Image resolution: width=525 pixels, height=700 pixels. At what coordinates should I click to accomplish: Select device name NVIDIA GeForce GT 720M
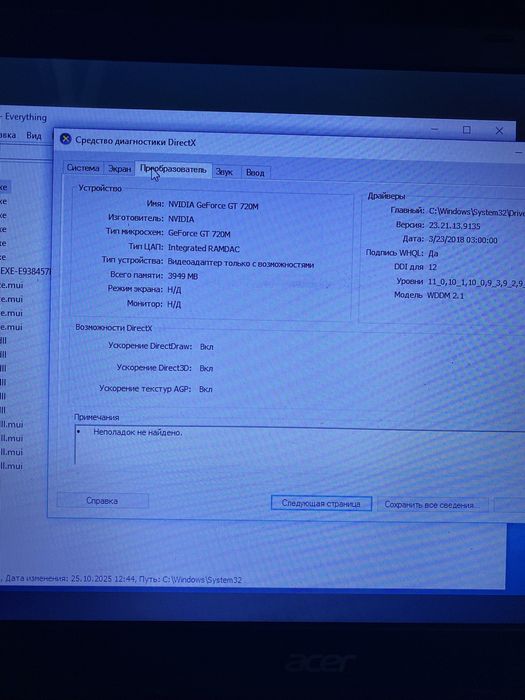[x=213, y=206]
